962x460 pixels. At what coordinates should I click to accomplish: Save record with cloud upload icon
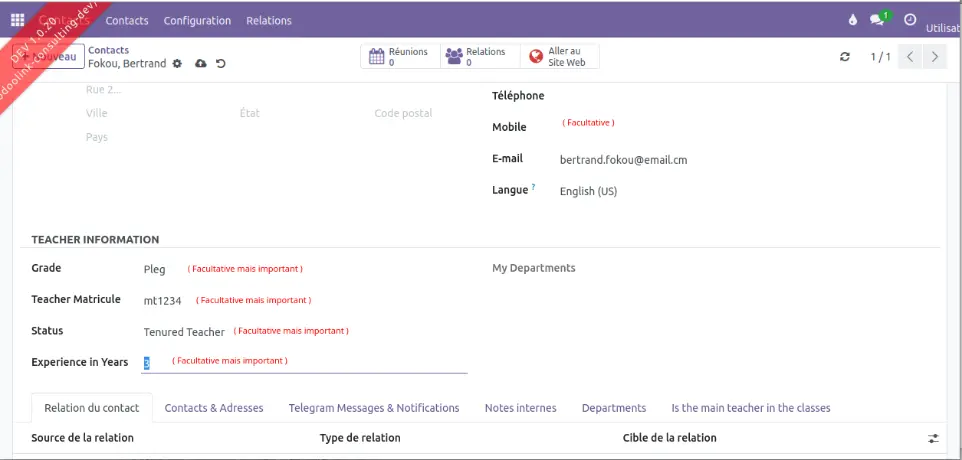click(x=201, y=64)
